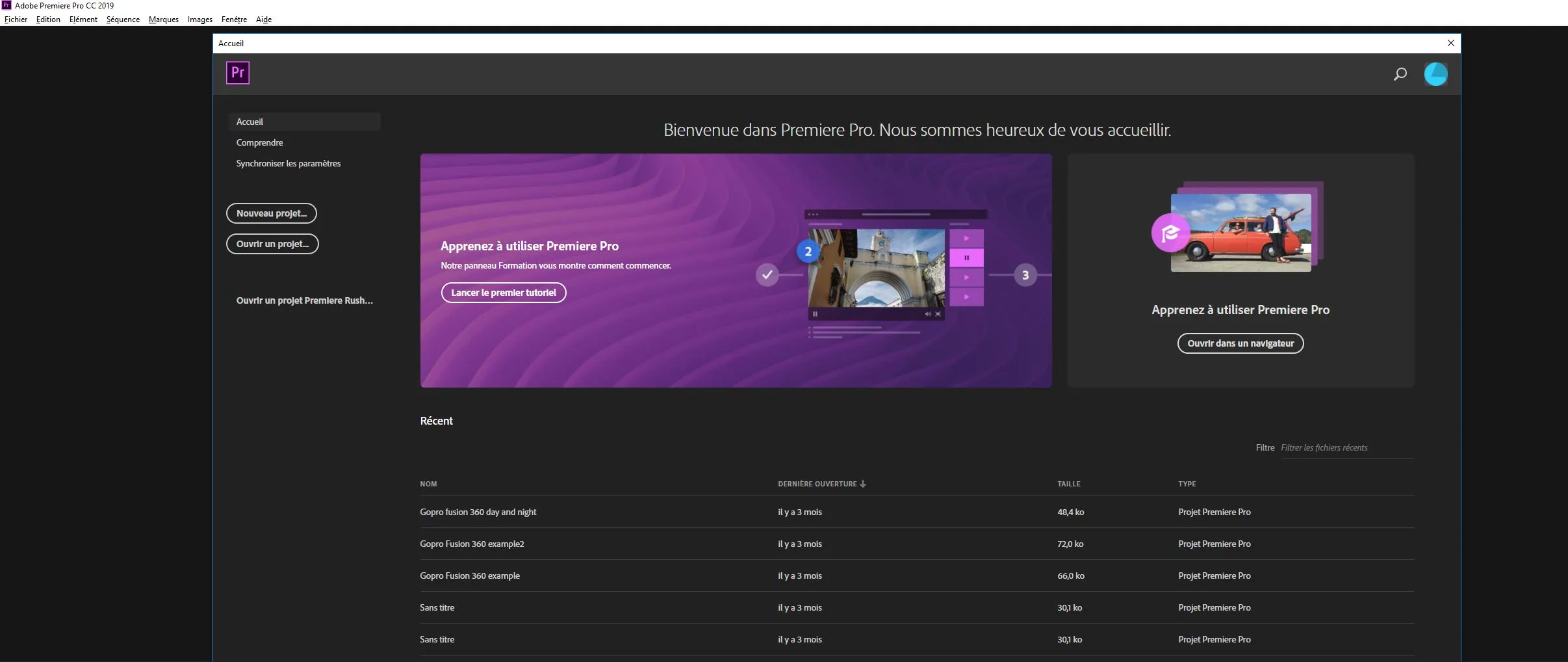Click the Ouvrir un projet button
Screen dimensions: 1568x662
[272, 244]
